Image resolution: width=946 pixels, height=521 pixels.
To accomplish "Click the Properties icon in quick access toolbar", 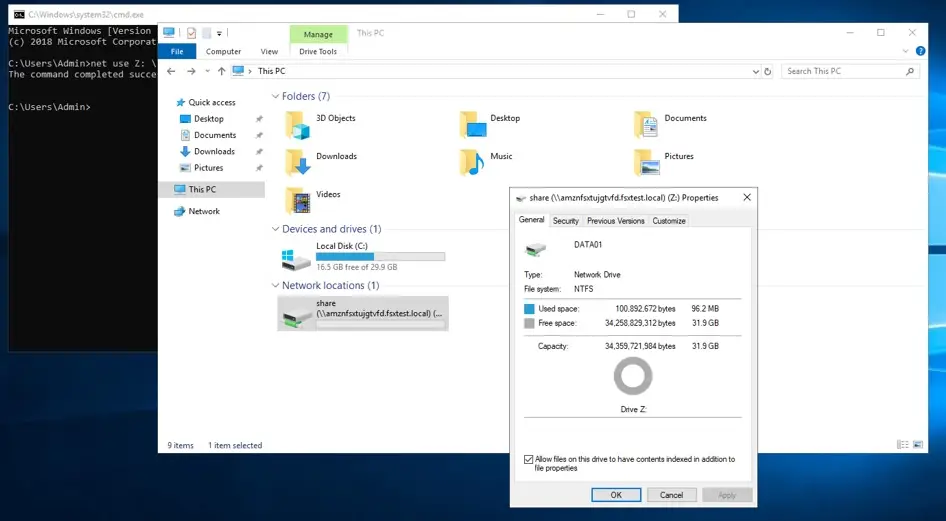I will 191,33.
